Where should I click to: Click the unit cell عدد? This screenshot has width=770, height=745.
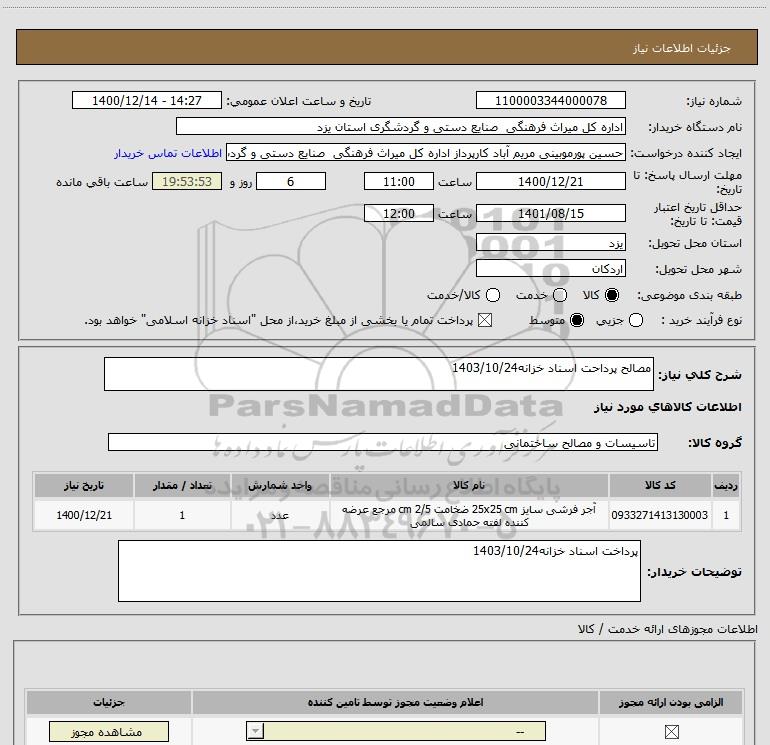point(280,515)
